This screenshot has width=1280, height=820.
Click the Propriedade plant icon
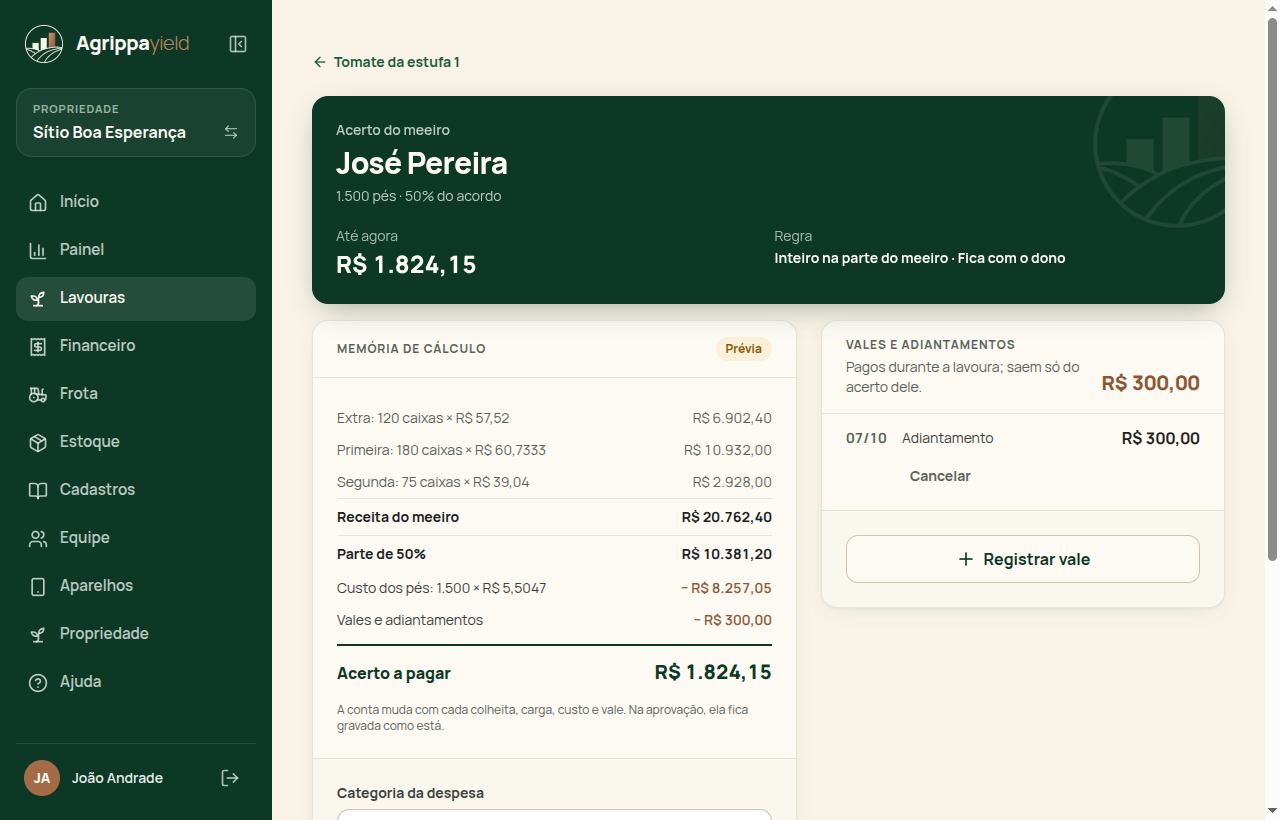(x=38, y=634)
